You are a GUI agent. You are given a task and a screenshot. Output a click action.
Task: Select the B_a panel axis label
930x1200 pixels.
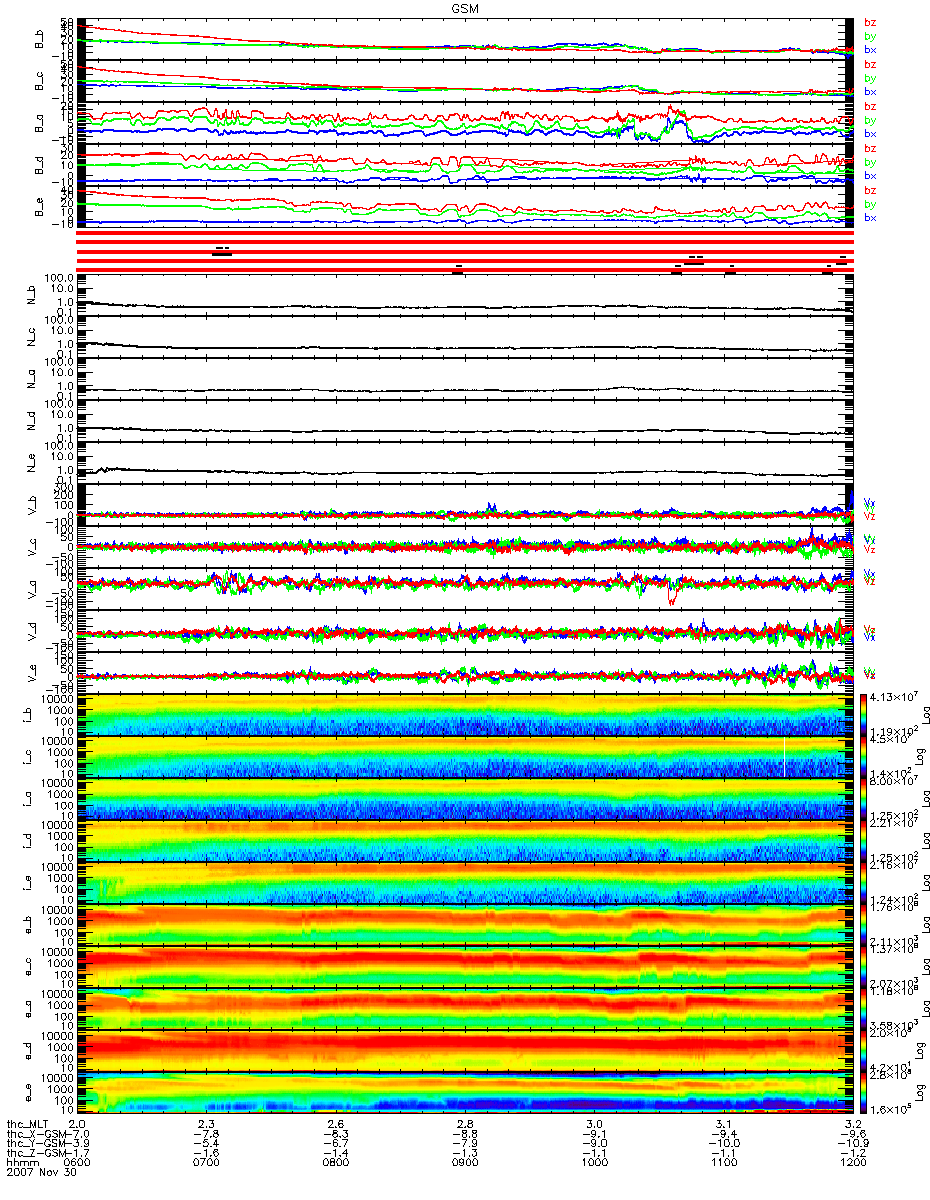point(40,125)
